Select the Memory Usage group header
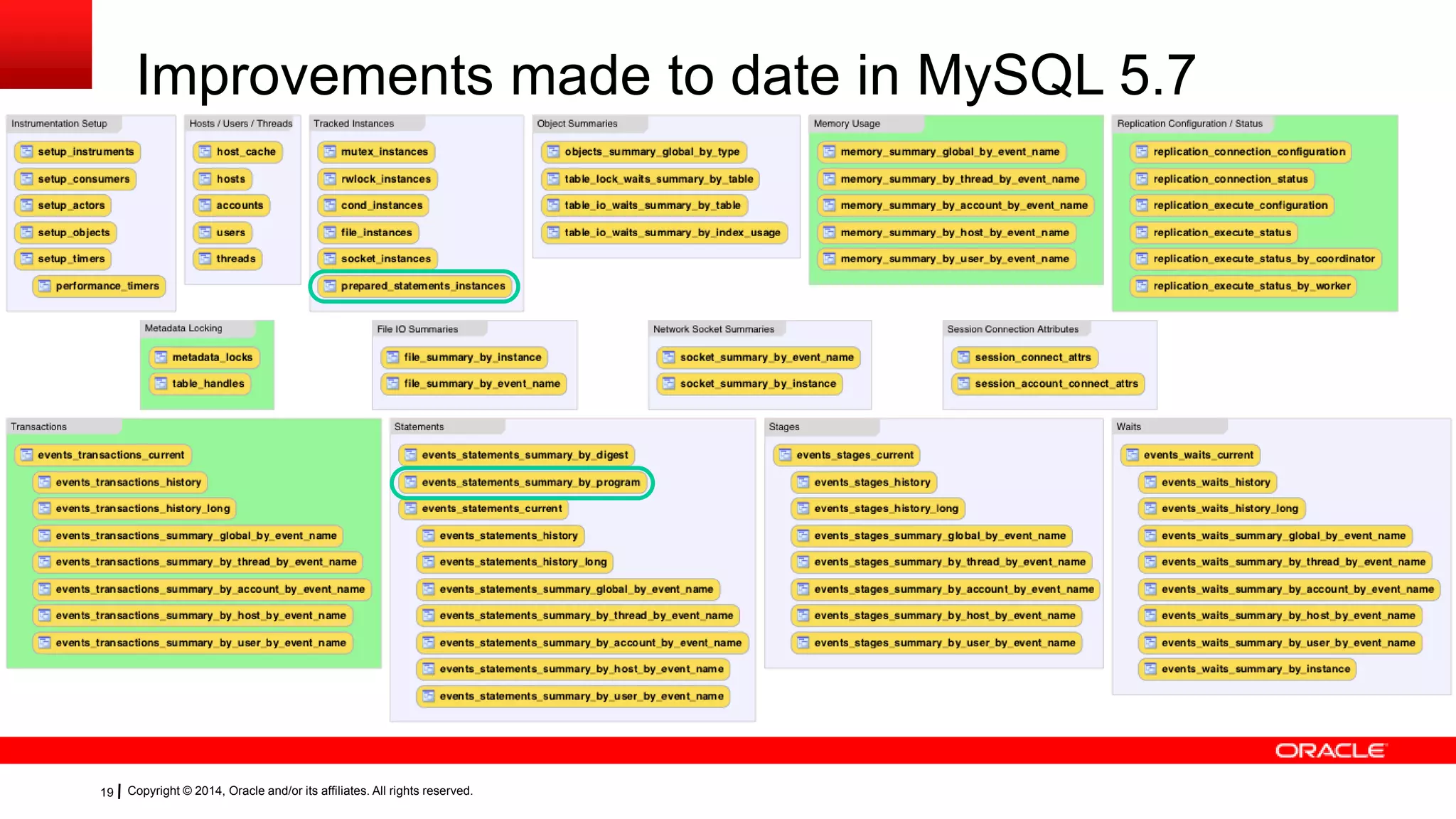Screen dimensions: 1456x819 click(x=847, y=124)
